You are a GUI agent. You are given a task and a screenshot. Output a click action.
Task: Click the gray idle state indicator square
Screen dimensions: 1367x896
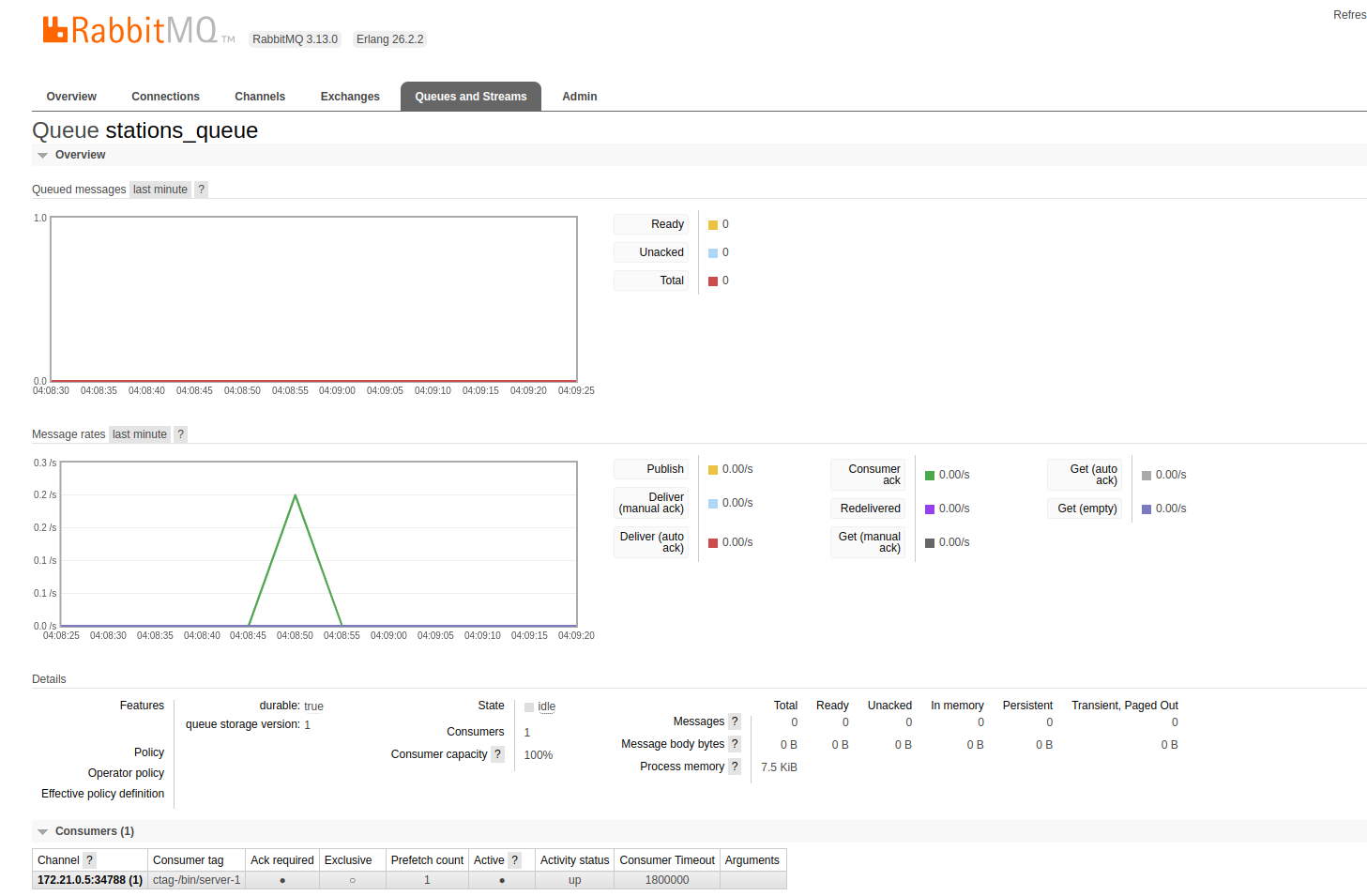[x=529, y=707]
